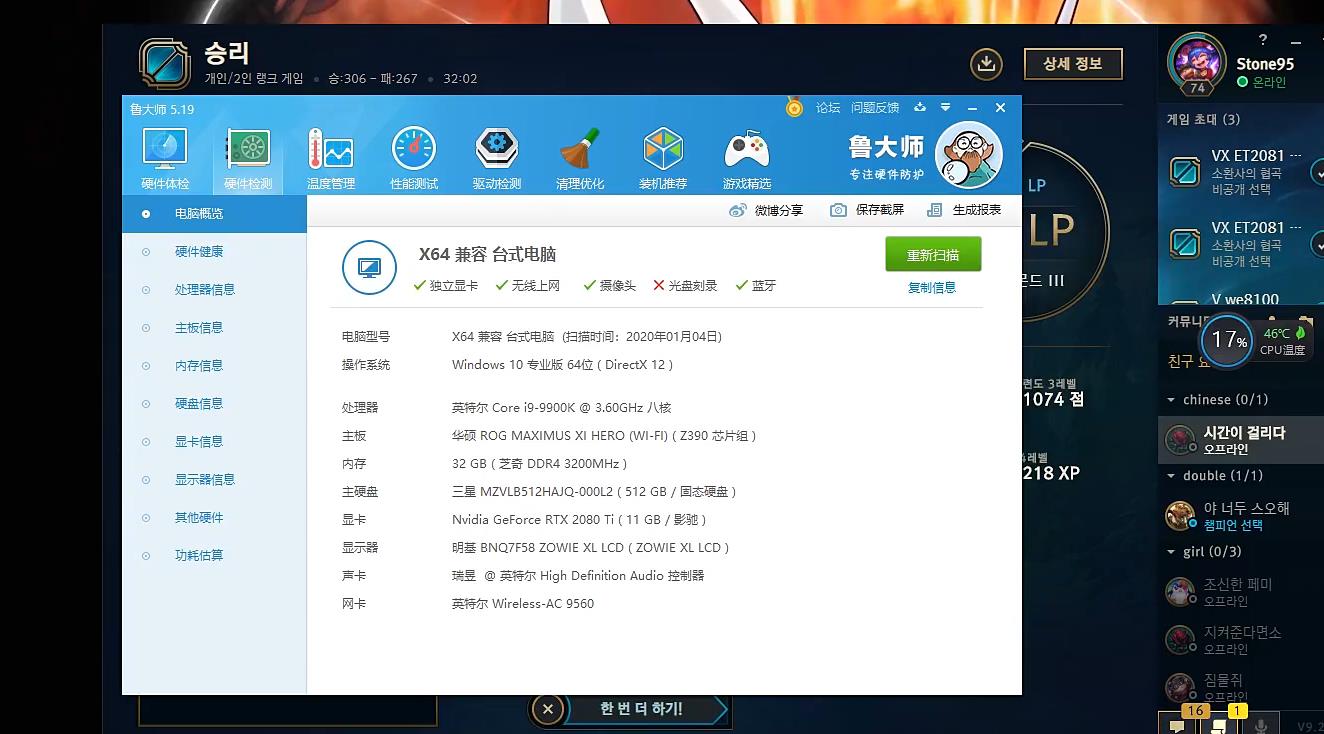Click the victory 승리 emblem icon
Screen dimensions: 1324x734
click(x=165, y=65)
